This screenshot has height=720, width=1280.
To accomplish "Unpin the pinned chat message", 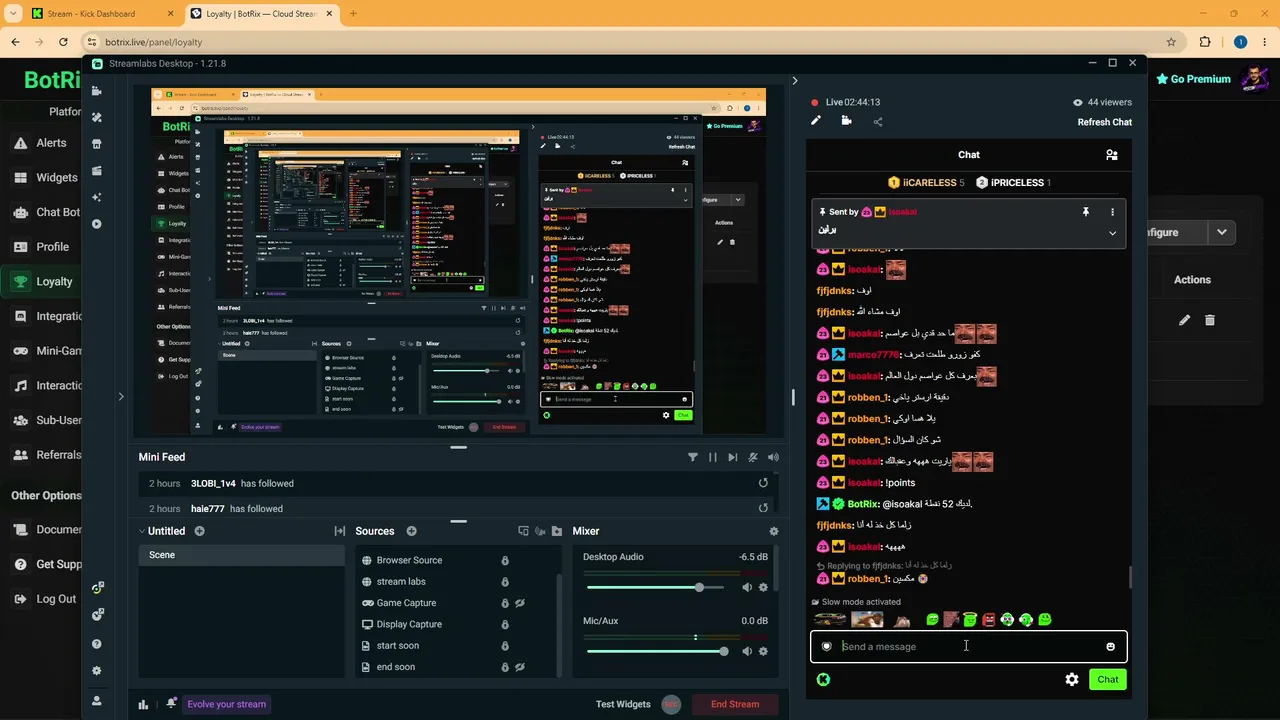I will point(1085,212).
